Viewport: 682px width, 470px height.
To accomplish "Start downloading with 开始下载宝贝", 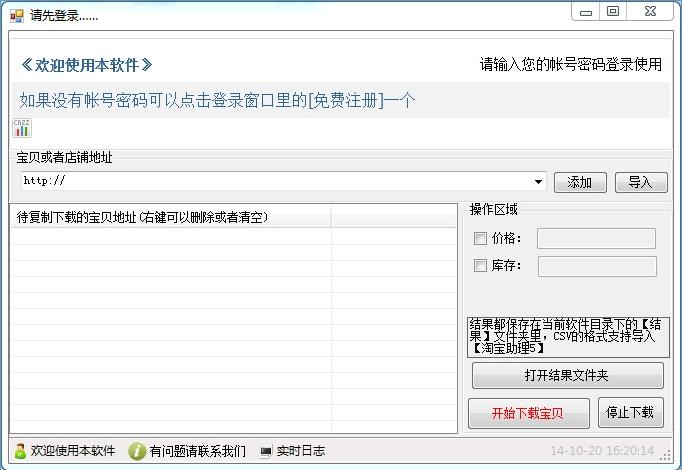I will [x=527, y=412].
